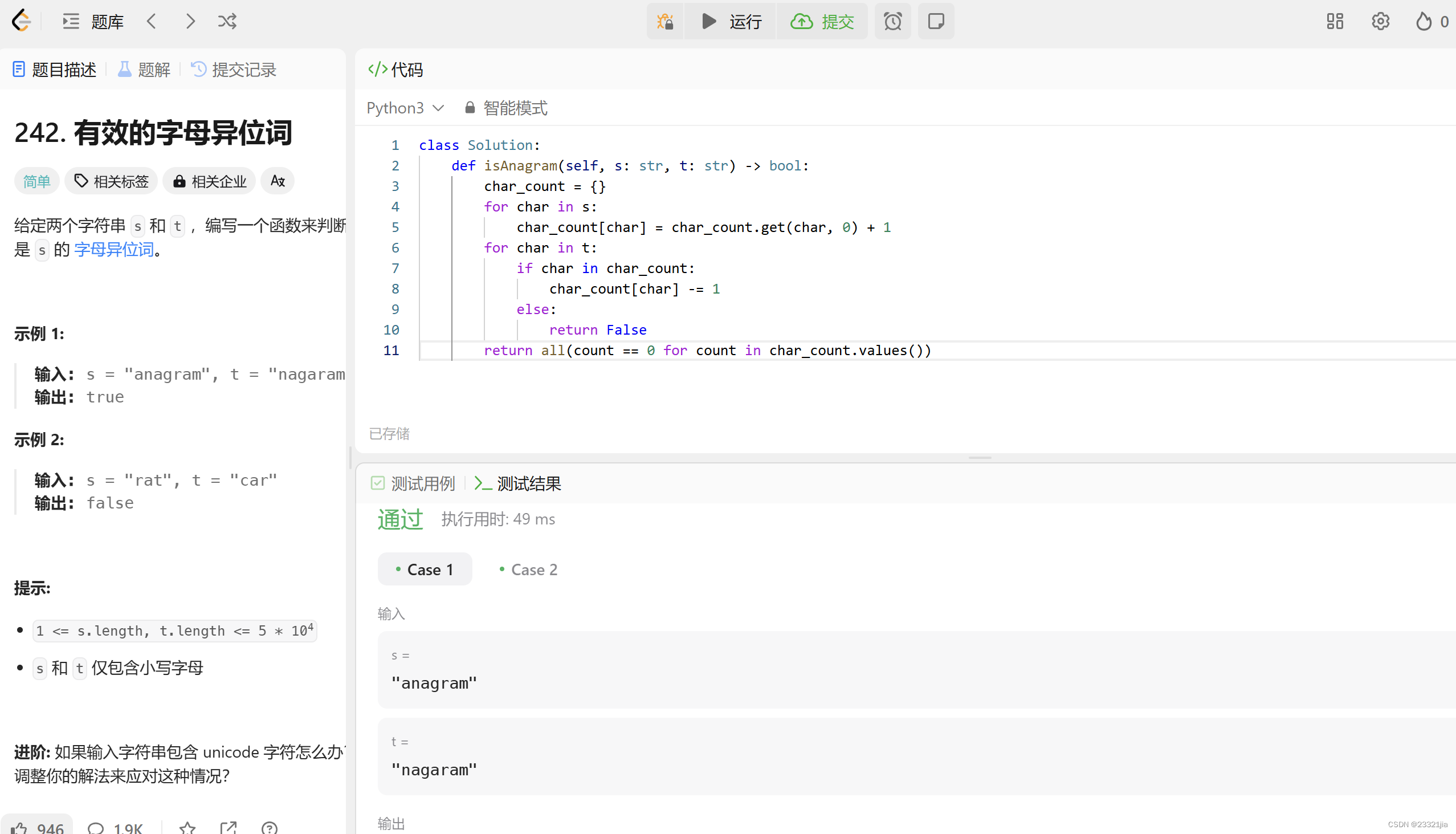Screen dimensions: 1456x834
Task: Open the layout grid icon
Action: pos(1335,21)
